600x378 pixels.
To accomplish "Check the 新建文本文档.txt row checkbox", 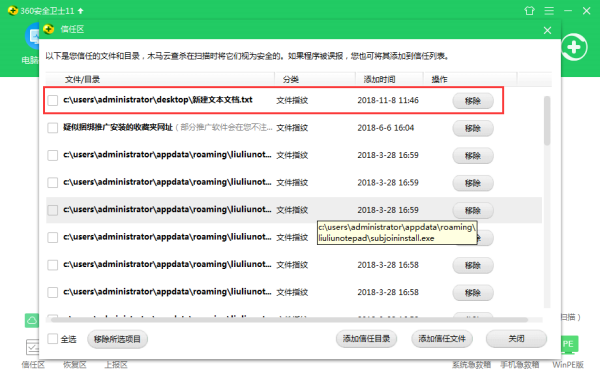I will coord(52,100).
